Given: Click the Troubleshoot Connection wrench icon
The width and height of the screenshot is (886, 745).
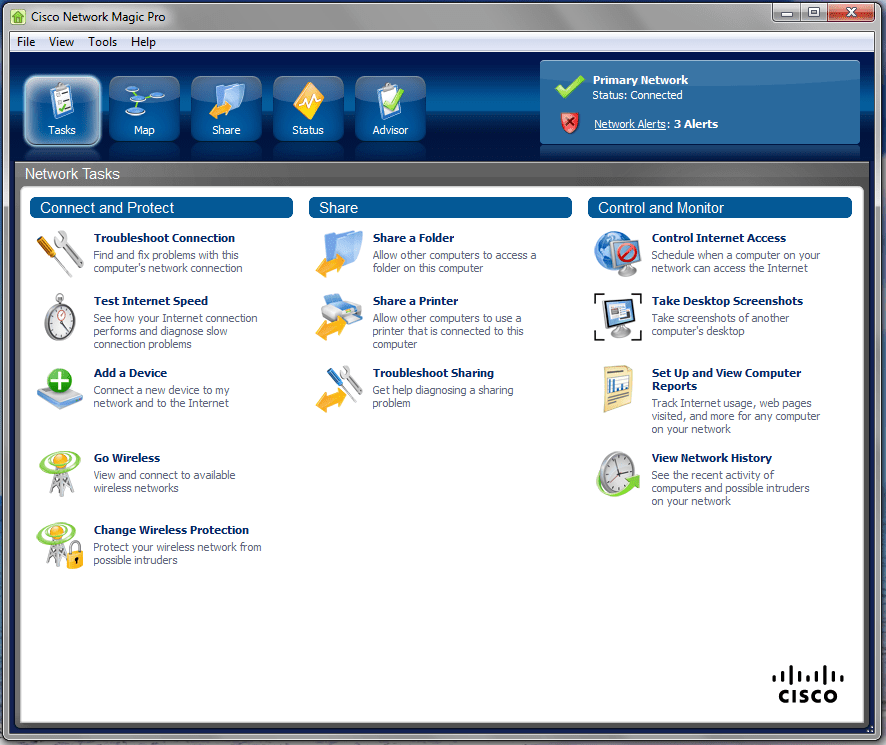Looking at the screenshot, I should click(x=60, y=254).
